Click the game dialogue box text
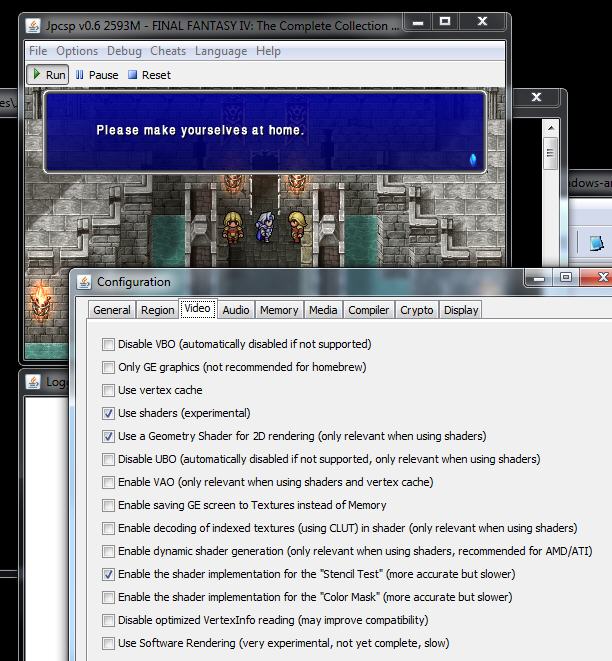Viewport: 612px width, 661px height. (x=200, y=130)
